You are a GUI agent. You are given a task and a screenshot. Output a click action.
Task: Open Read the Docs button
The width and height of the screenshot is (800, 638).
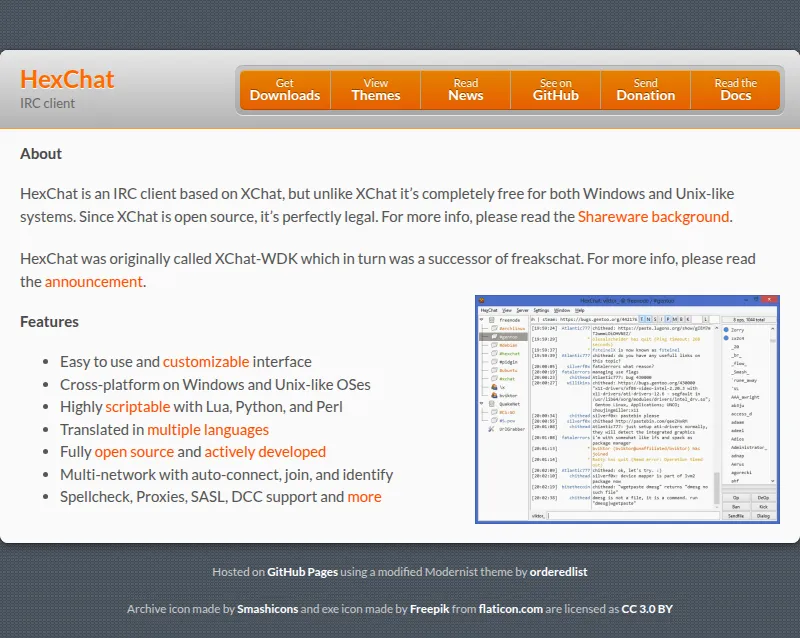736,90
